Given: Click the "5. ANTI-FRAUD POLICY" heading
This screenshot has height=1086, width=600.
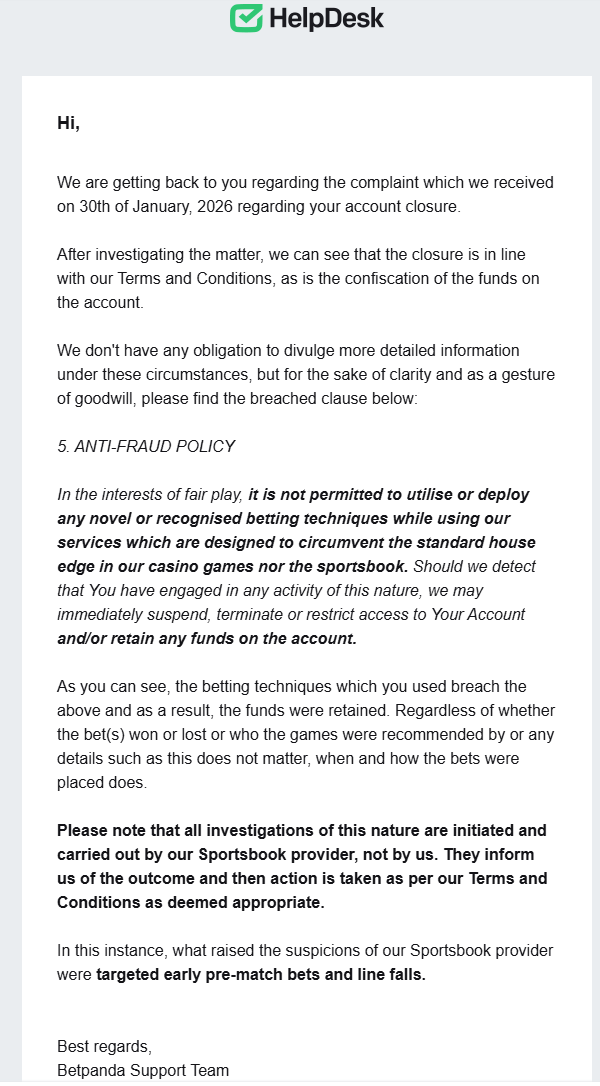Looking at the screenshot, I should click(146, 446).
